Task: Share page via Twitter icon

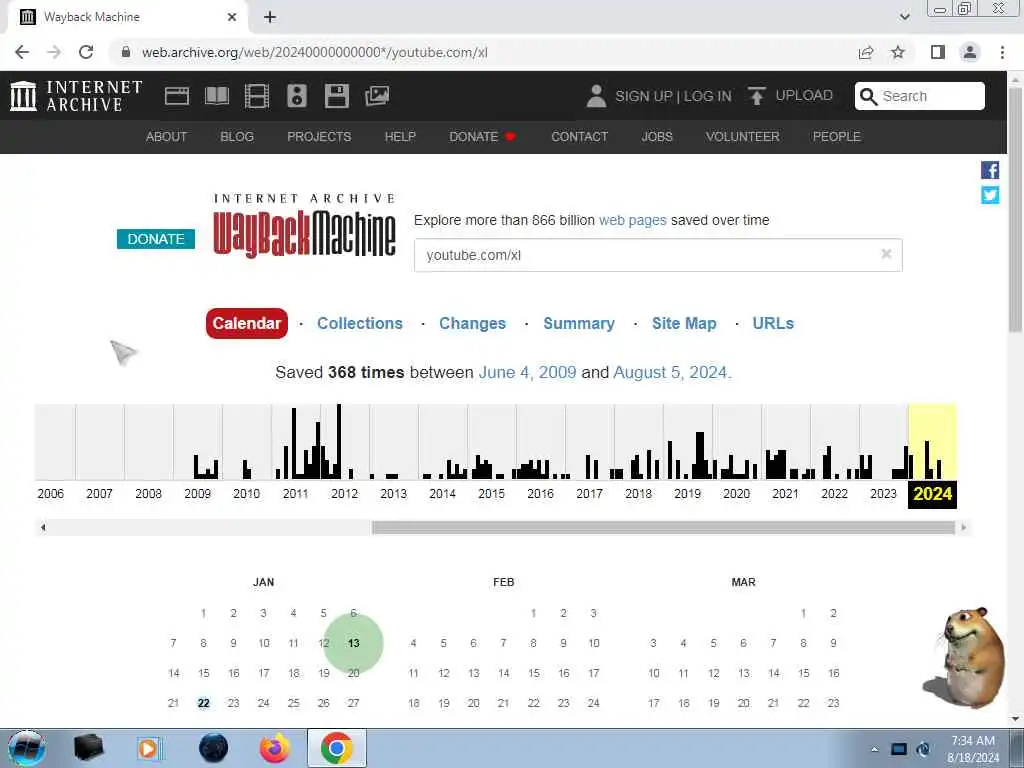Action: [989, 195]
